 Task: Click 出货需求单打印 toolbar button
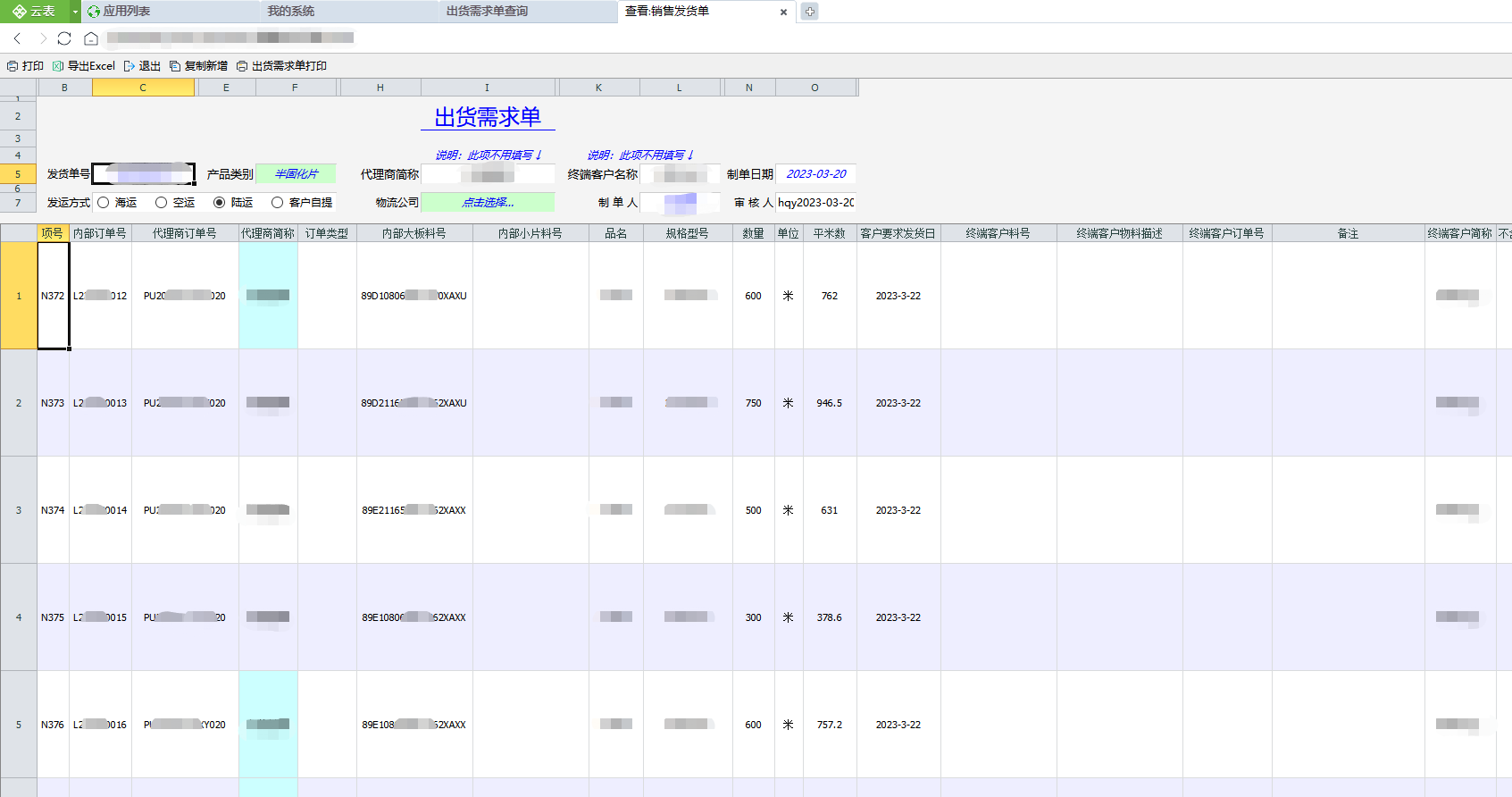pyautogui.click(x=281, y=66)
